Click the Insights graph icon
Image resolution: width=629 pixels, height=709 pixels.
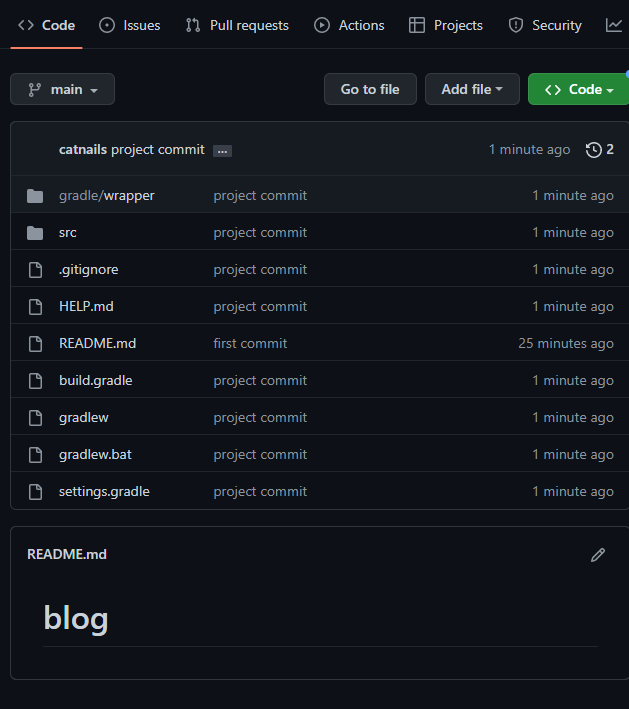(614, 25)
